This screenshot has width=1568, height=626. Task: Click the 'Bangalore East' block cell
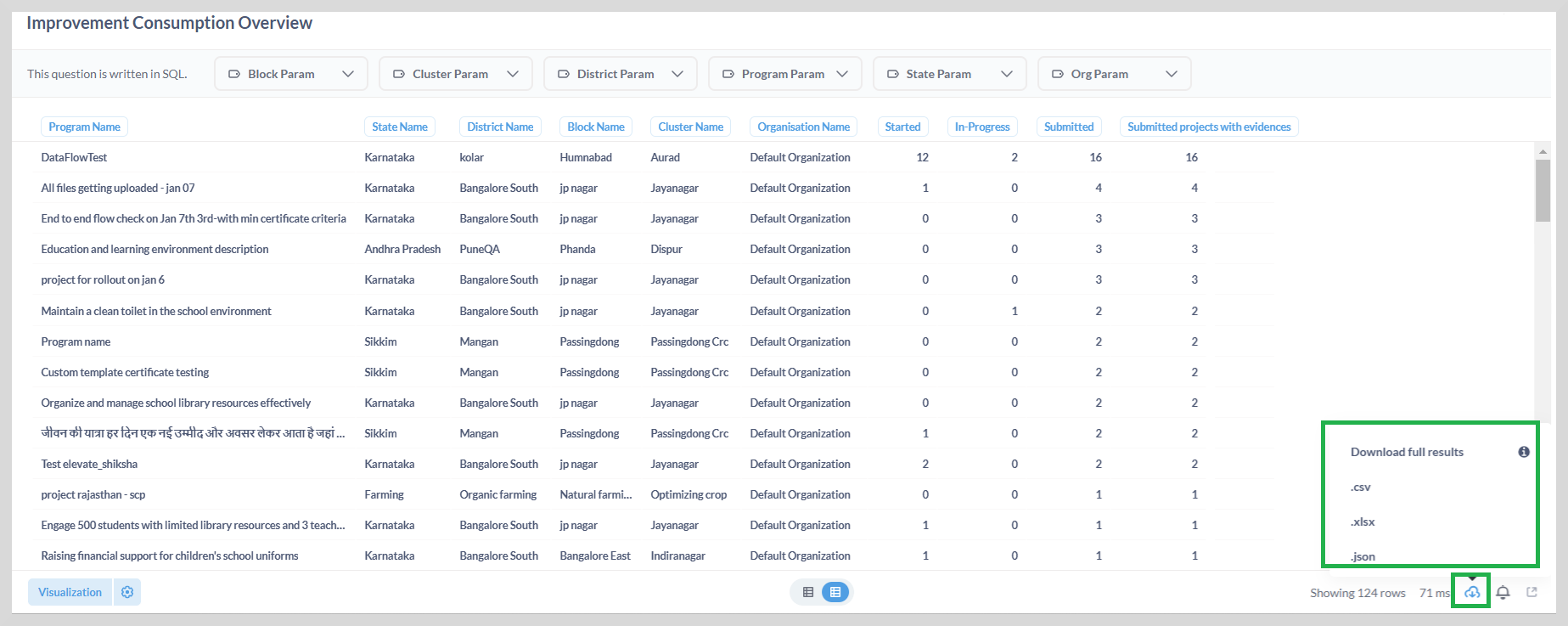[x=595, y=556]
